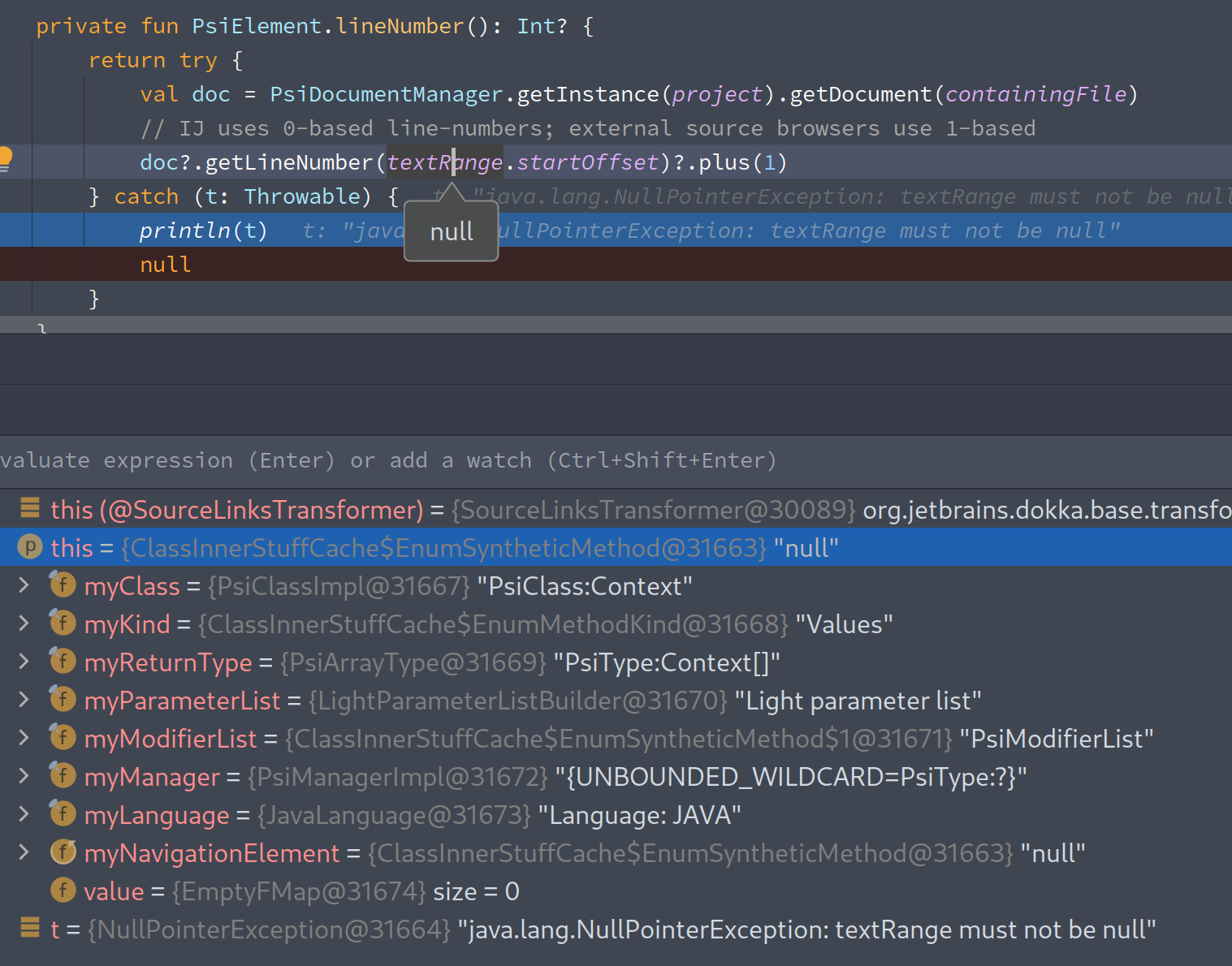Expand the myClass field node

24,585
